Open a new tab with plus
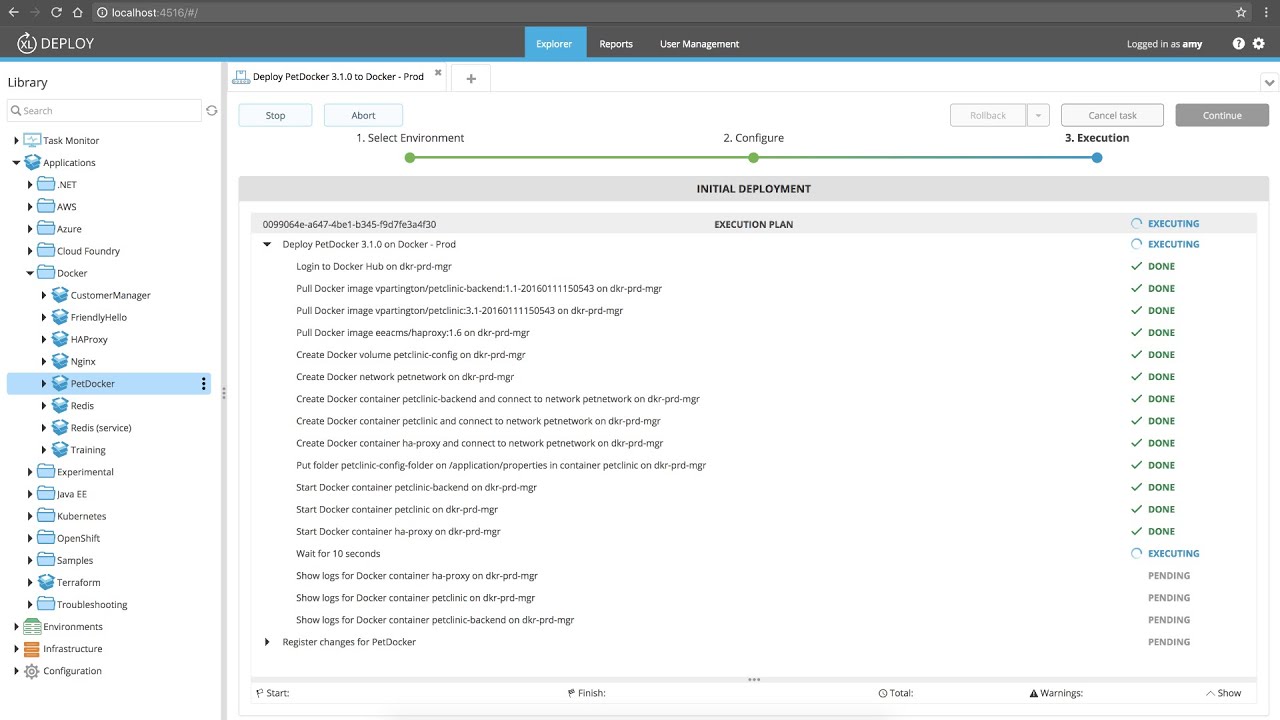The height and width of the screenshot is (720, 1280). pos(471,79)
